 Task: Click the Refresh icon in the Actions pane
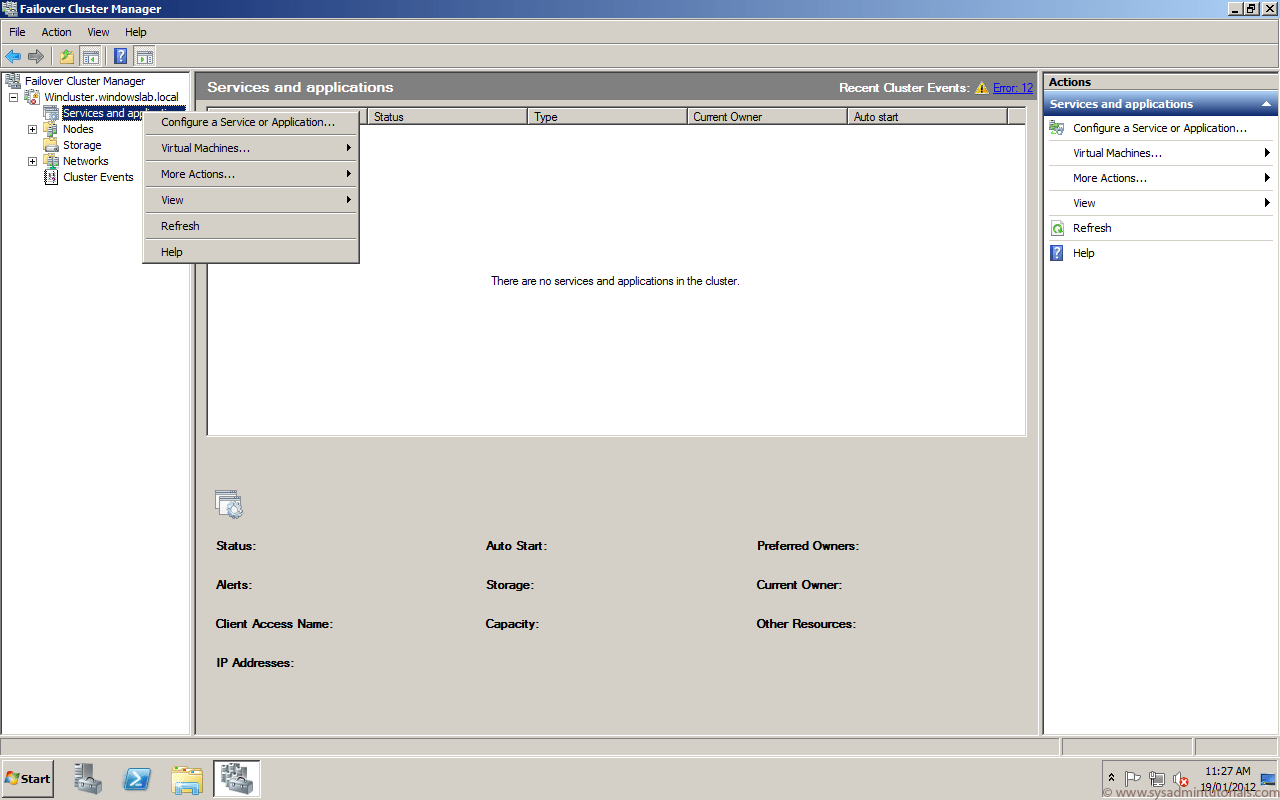click(1057, 228)
